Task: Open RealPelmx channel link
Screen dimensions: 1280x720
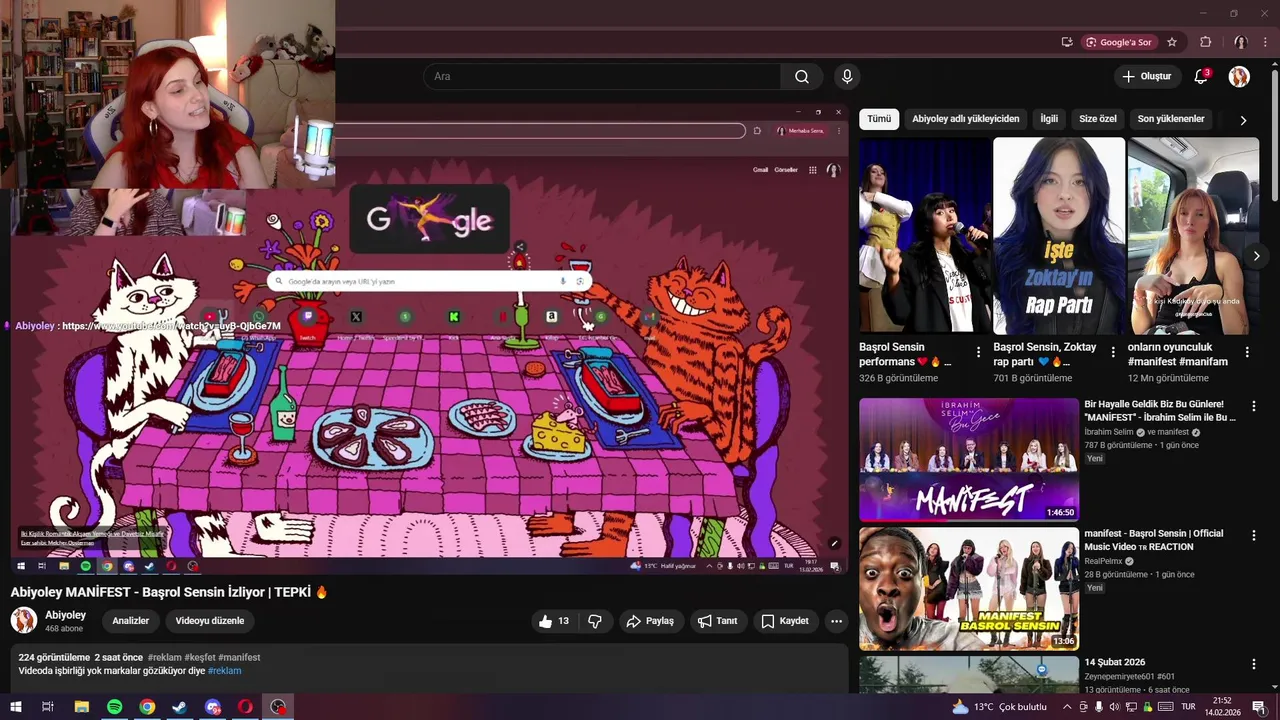Action: 1103,561
